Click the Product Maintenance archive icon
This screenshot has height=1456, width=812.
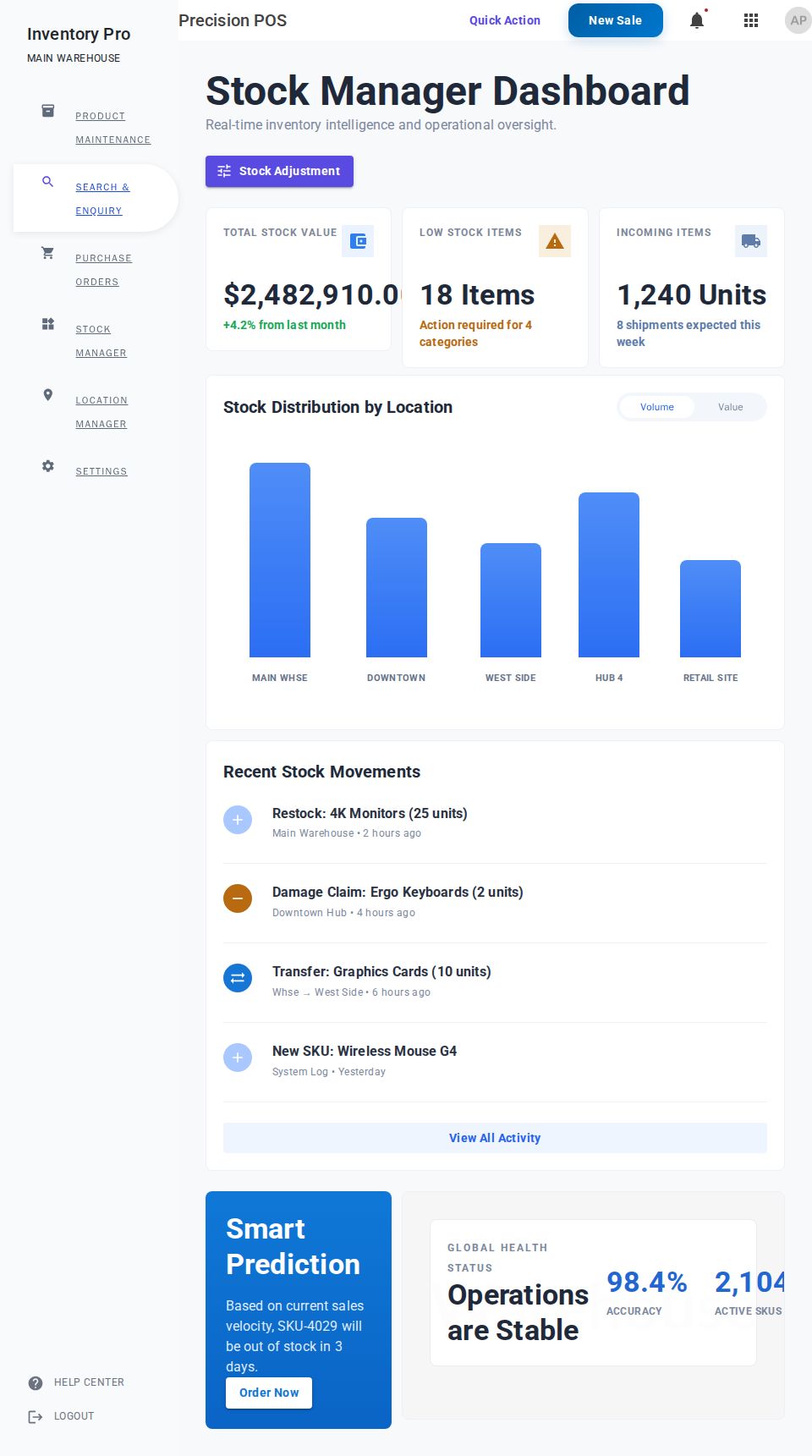point(48,111)
